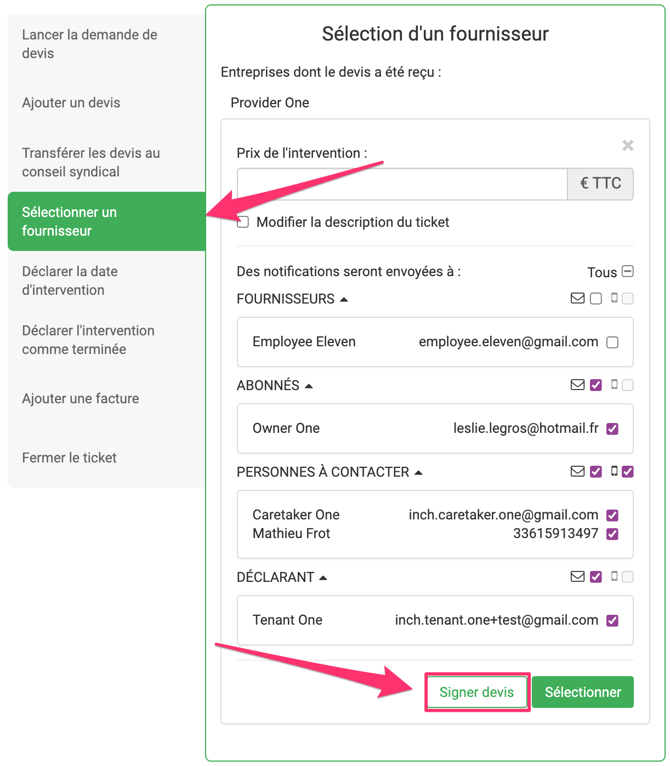Click the 'Signer devis' button
The height and width of the screenshot is (766, 670).
point(477,692)
